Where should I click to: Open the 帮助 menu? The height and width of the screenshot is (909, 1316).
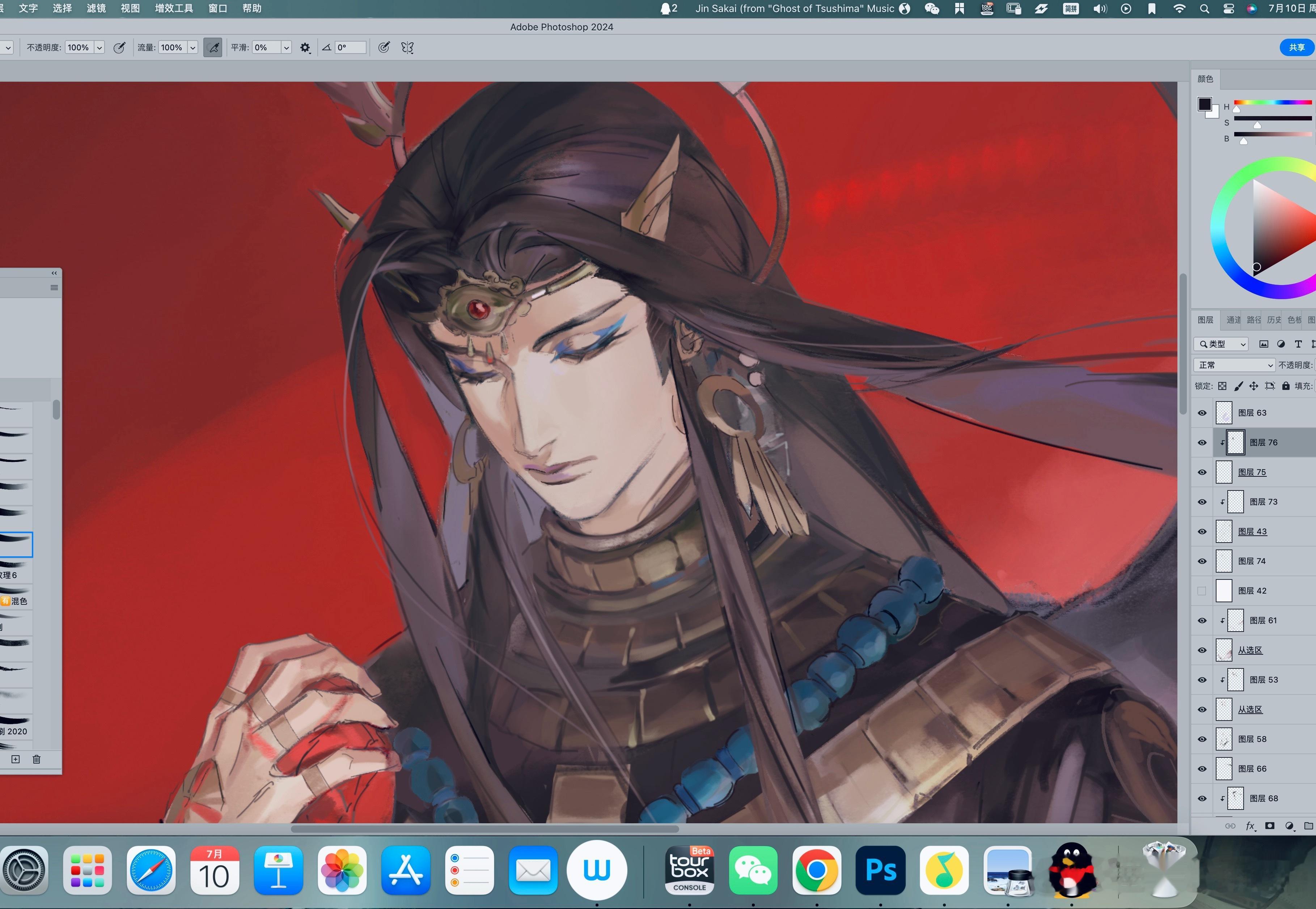click(x=252, y=9)
